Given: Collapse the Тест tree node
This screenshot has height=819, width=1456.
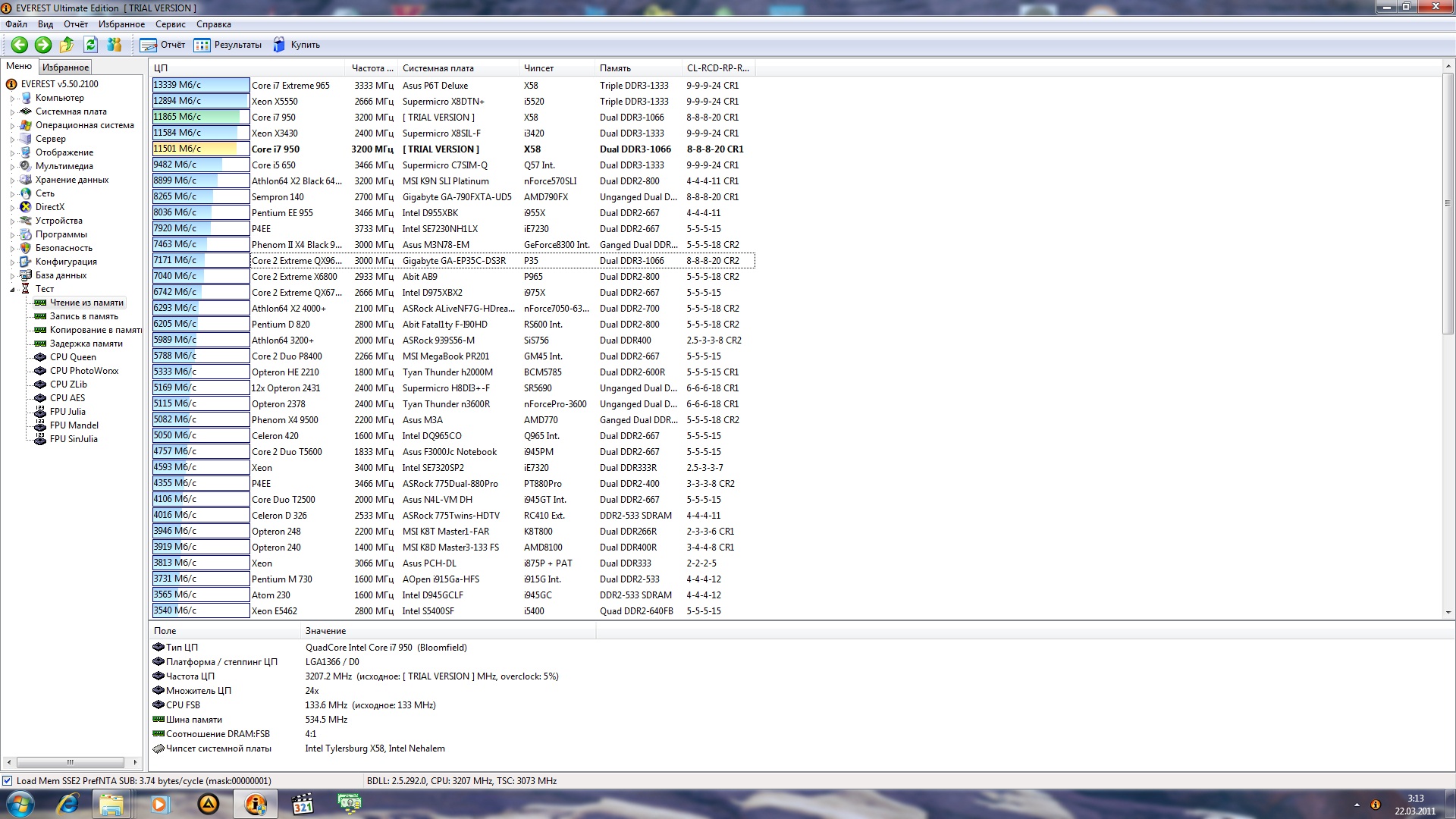Looking at the screenshot, I should click(12, 290).
